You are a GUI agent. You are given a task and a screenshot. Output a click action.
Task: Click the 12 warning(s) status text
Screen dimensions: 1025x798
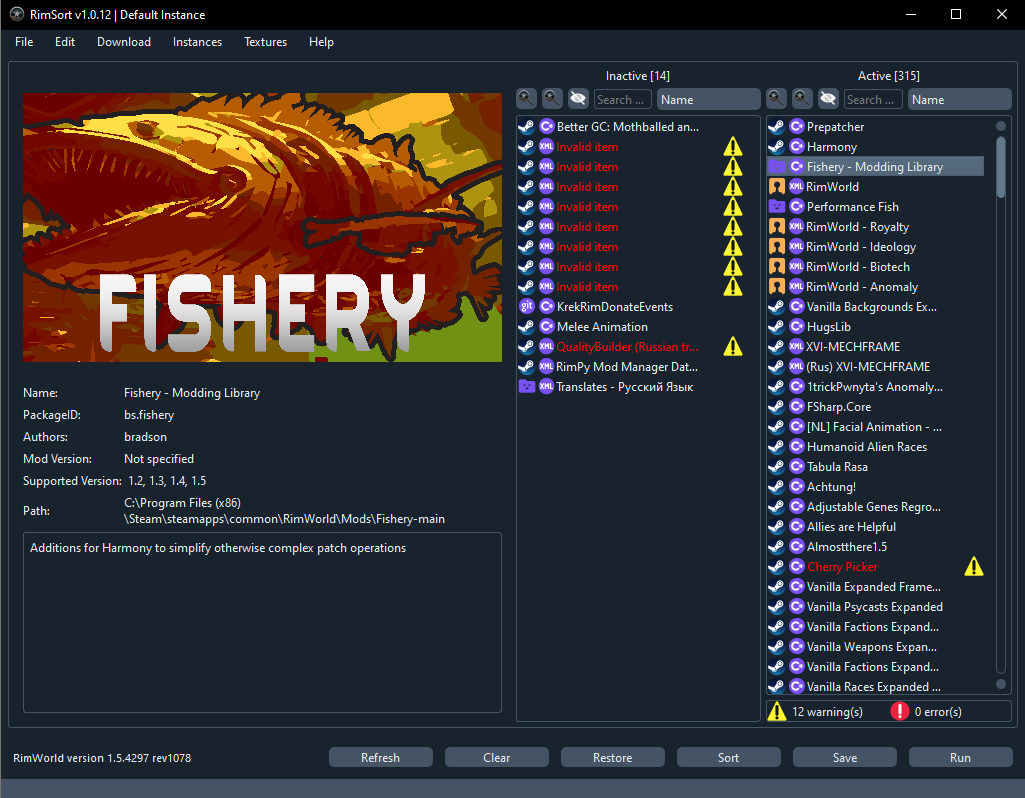pyautogui.click(x=827, y=712)
